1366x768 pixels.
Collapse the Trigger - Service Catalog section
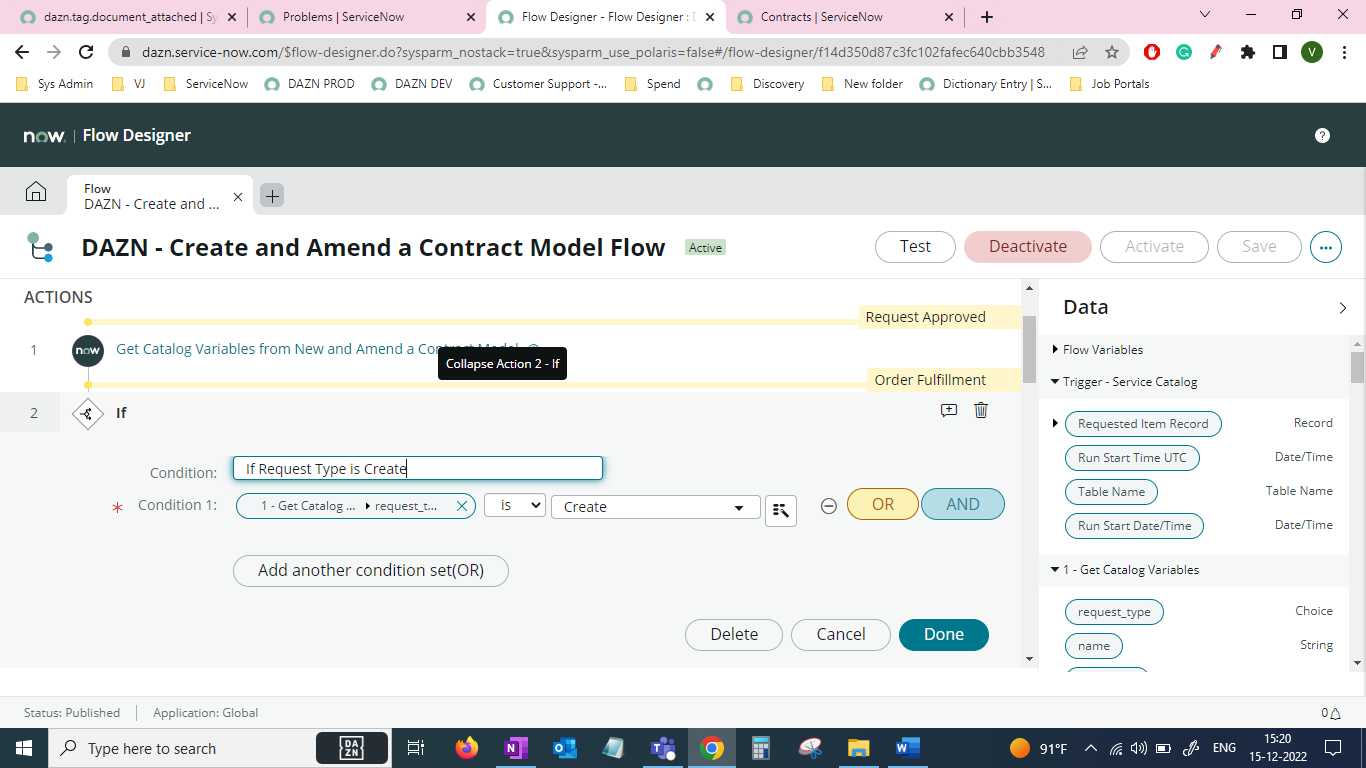coord(1055,382)
